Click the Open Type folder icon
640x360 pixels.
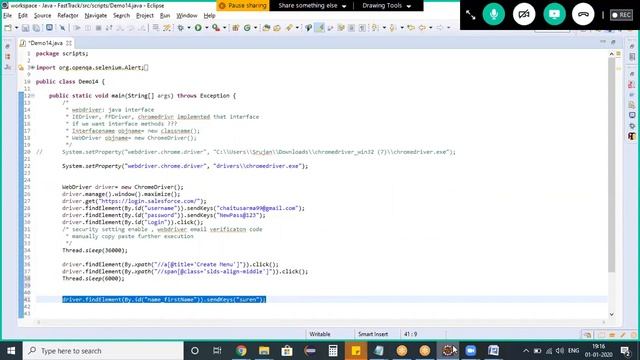click(266, 28)
